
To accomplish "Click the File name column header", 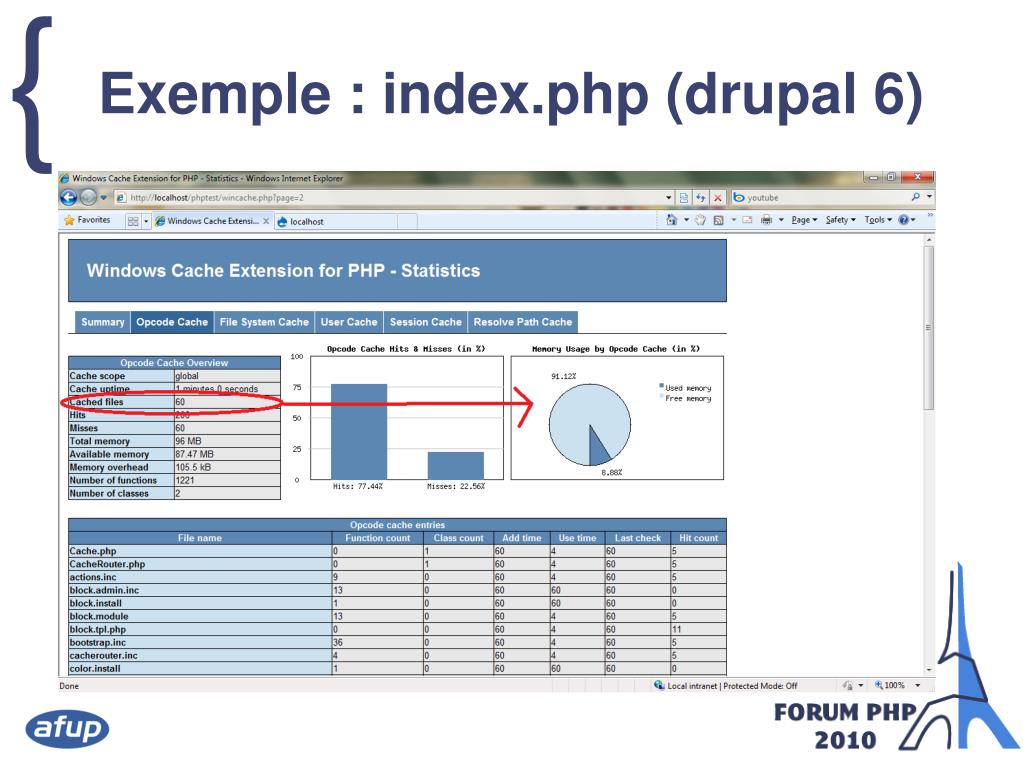I will point(200,538).
